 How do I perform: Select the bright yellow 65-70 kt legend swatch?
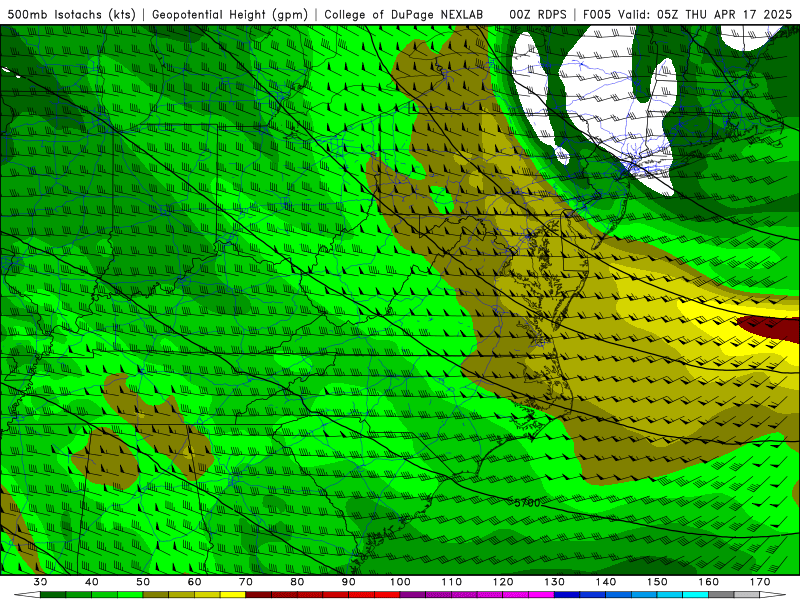click(x=233, y=594)
